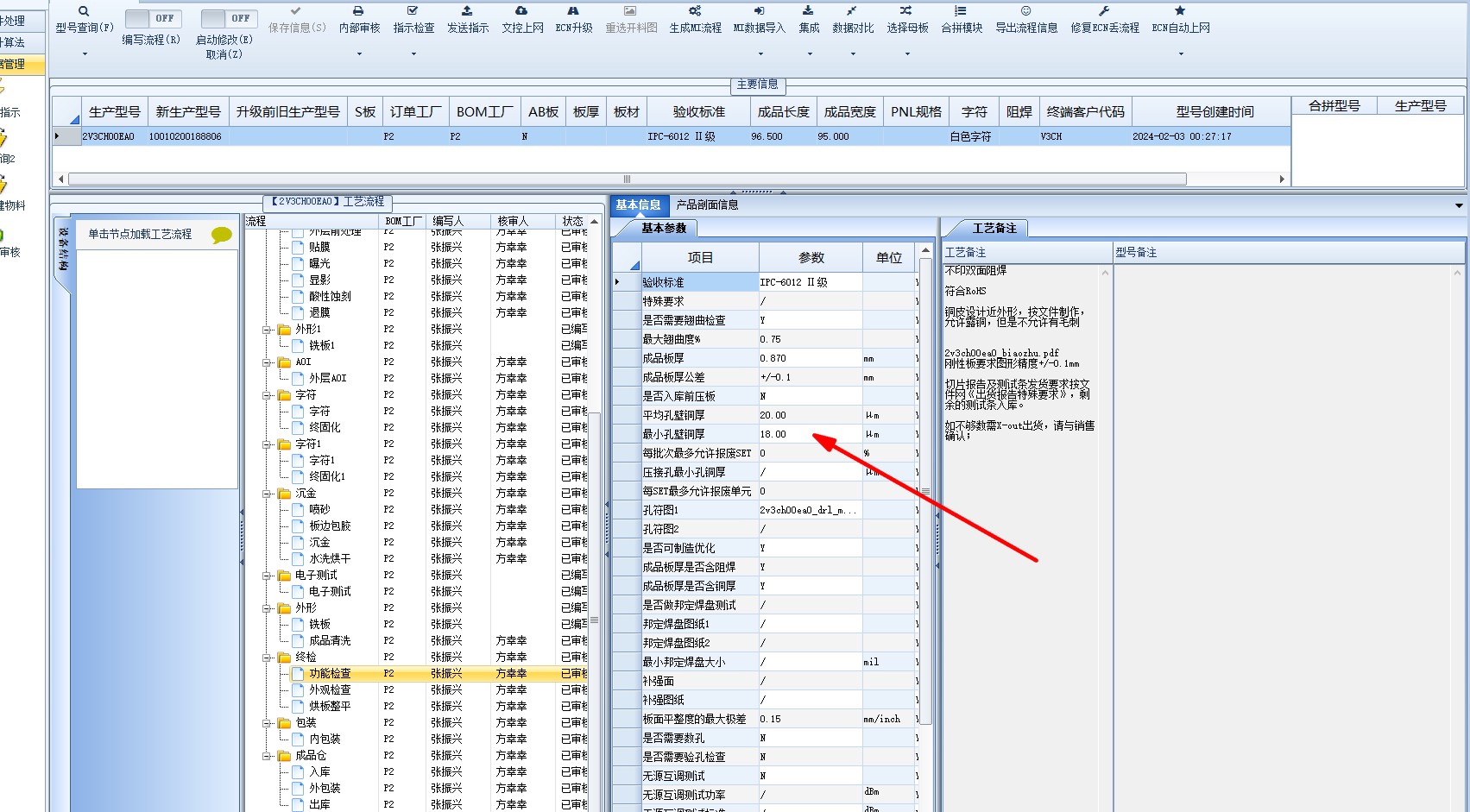The width and height of the screenshot is (1470, 812).
Task: Click the 发送指示 upload button
Action: click(x=468, y=20)
